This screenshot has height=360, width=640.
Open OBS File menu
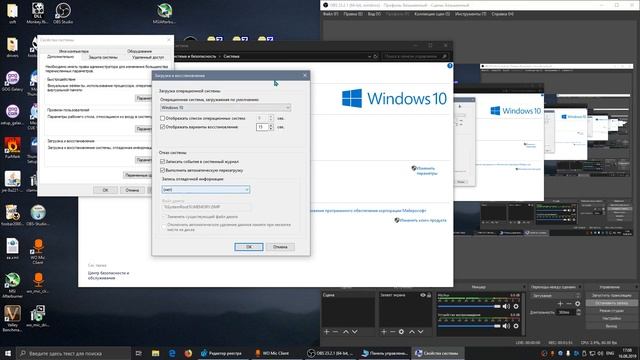click(x=331, y=14)
